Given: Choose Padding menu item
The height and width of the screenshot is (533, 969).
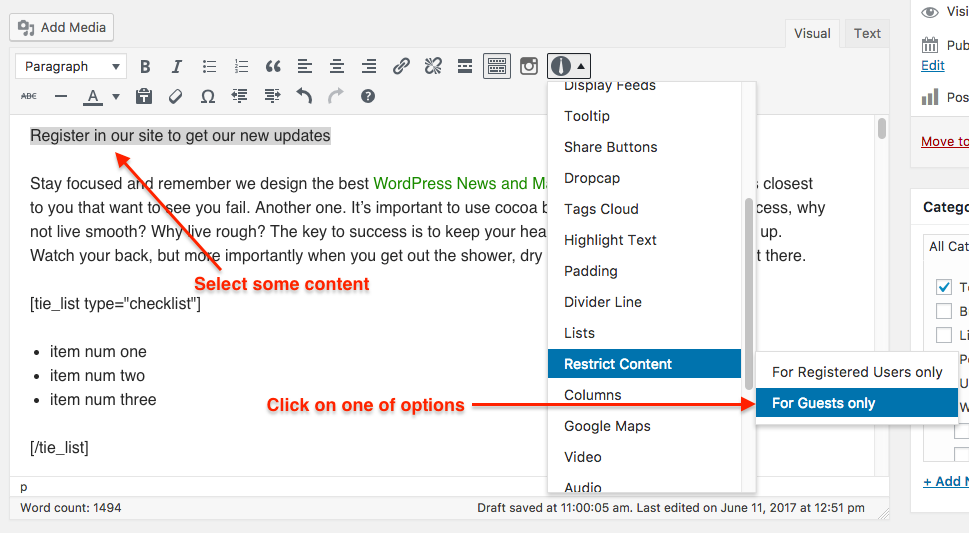Looking at the screenshot, I should point(645,271).
